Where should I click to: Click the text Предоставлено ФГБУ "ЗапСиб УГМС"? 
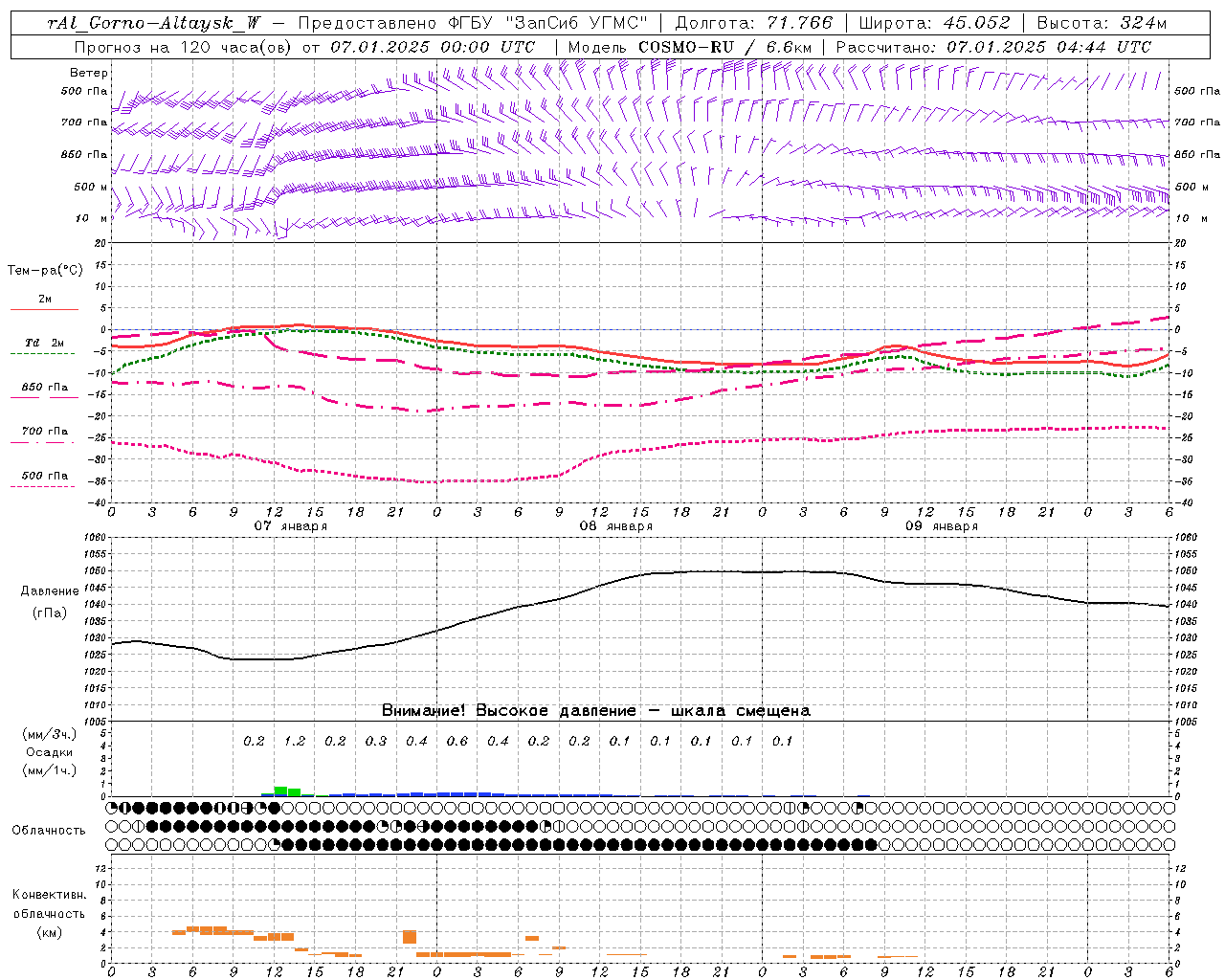pyautogui.click(x=473, y=23)
